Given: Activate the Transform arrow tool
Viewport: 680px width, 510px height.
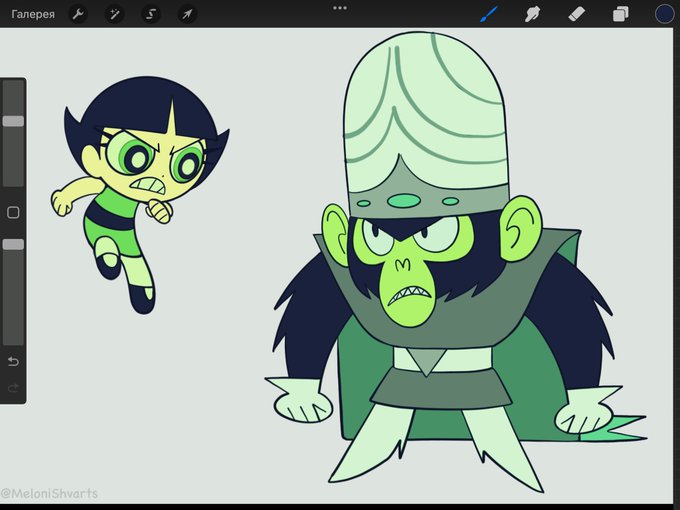Looking at the screenshot, I should tap(187, 14).
